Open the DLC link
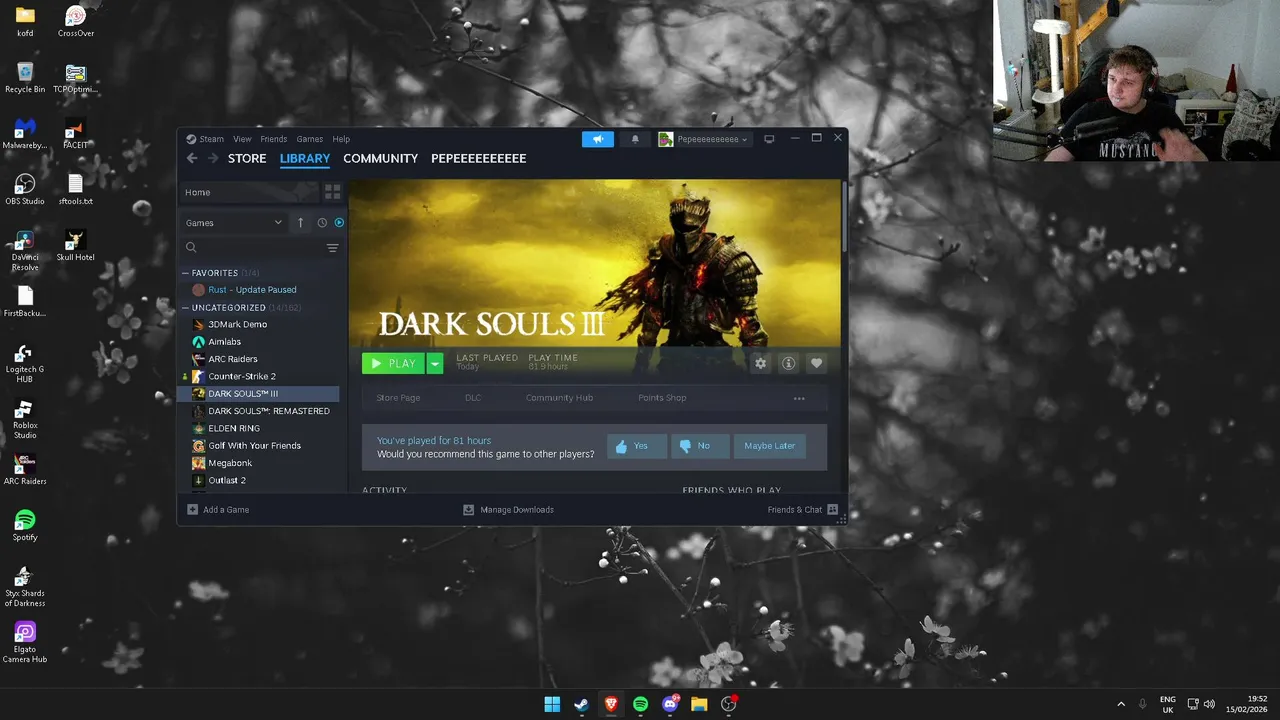 (x=473, y=398)
